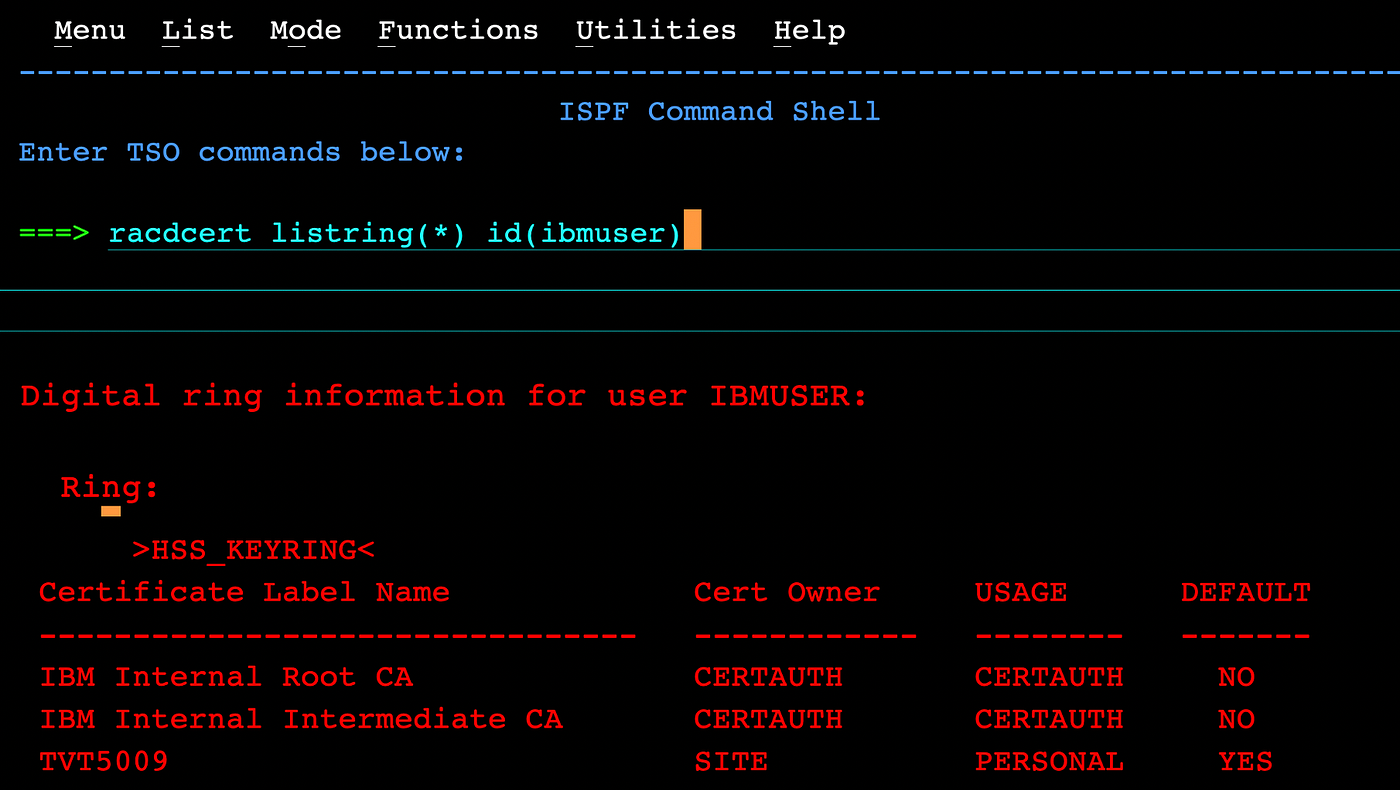This screenshot has width=1400, height=790.
Task: Click the 'ISPF Command Shell' title
Action: click(719, 111)
